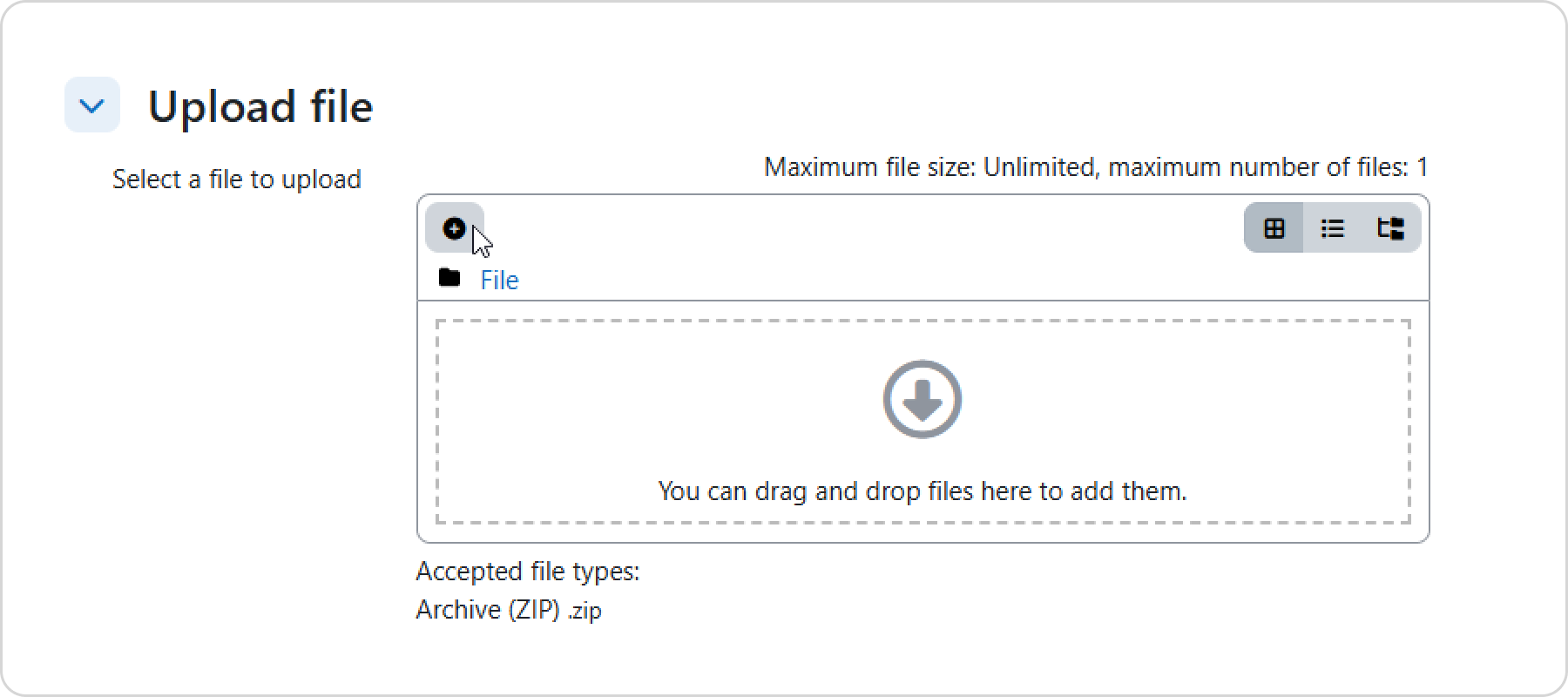Click the add file plus icon
Viewport: 1568px width, 697px height.
point(454,228)
